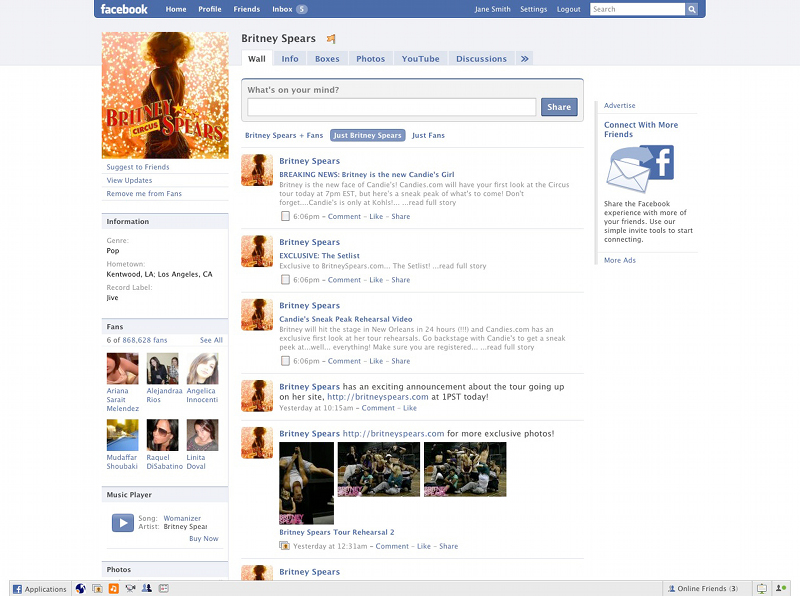Open Settings in top bar

point(534,9)
